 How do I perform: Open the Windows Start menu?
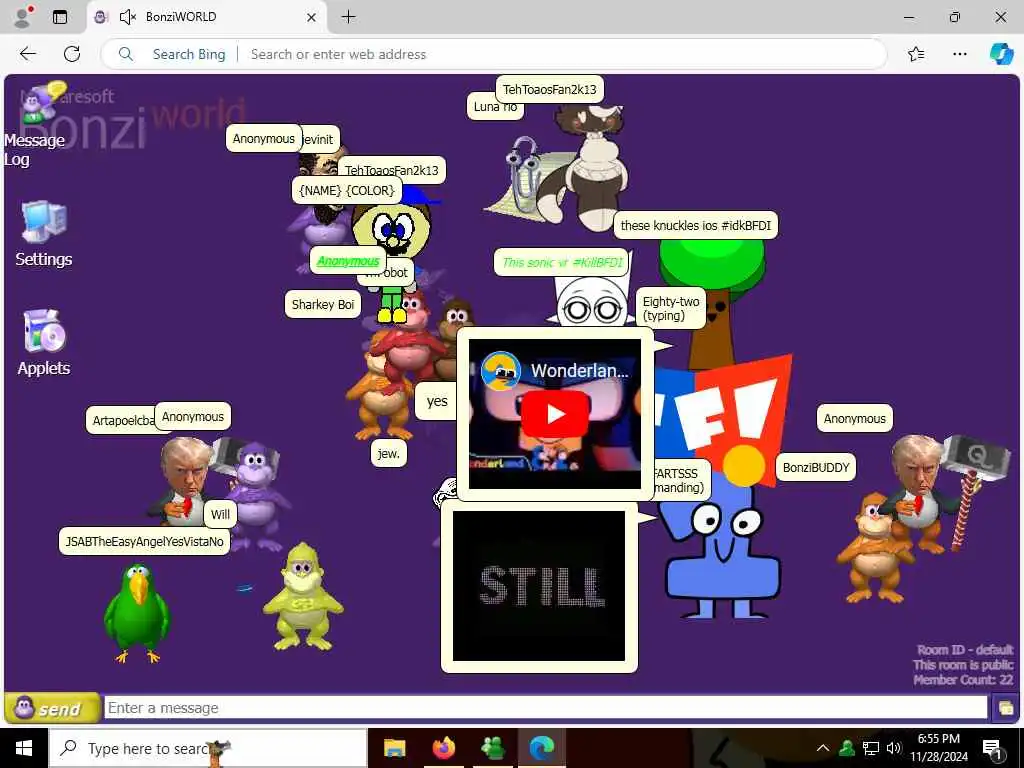coord(24,748)
